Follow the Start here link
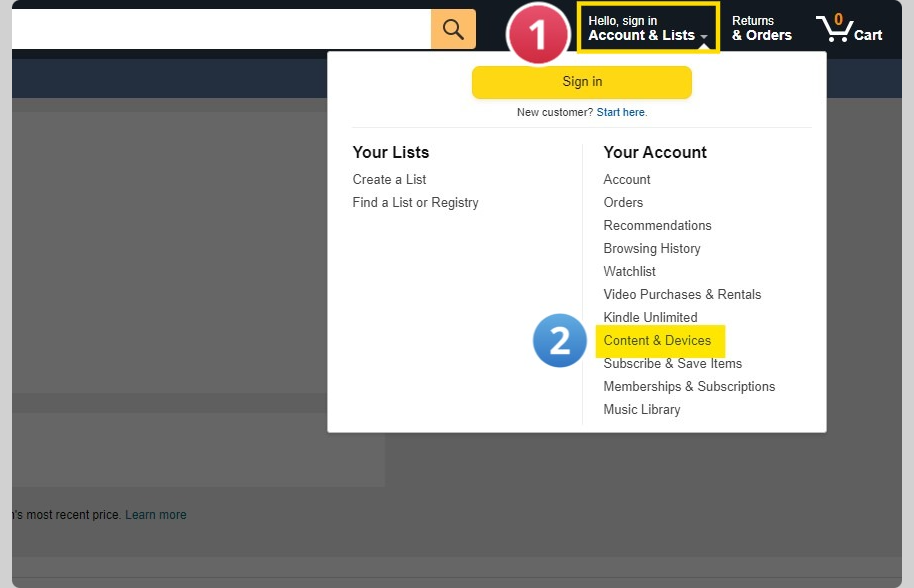 [x=620, y=112]
